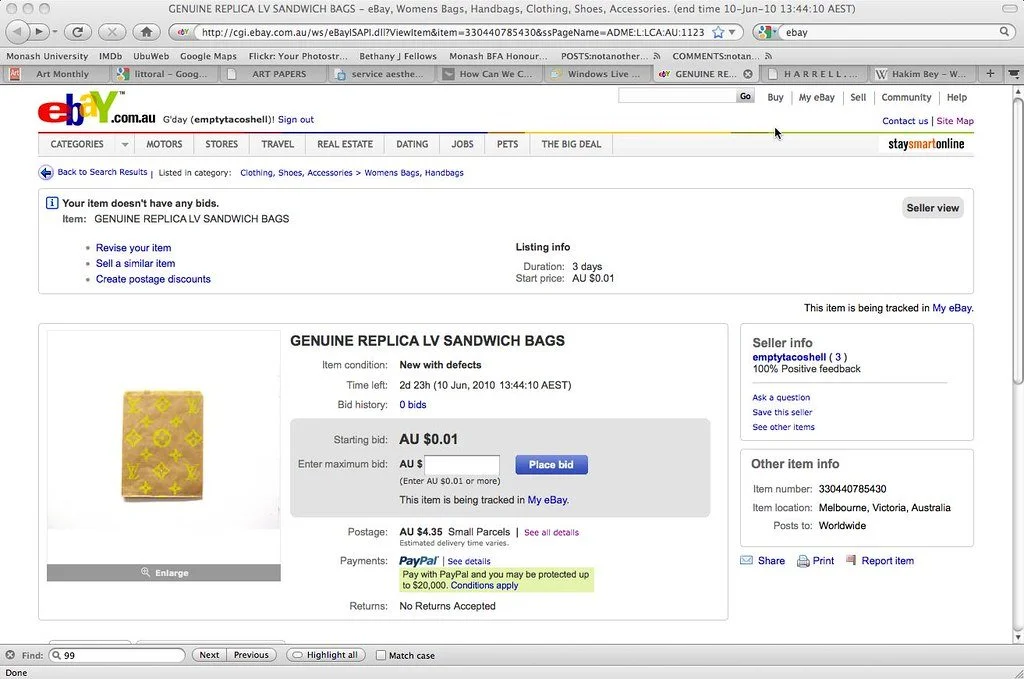Image resolution: width=1024 pixels, height=679 pixels.
Task: Click the Place bid button
Action: pos(551,465)
